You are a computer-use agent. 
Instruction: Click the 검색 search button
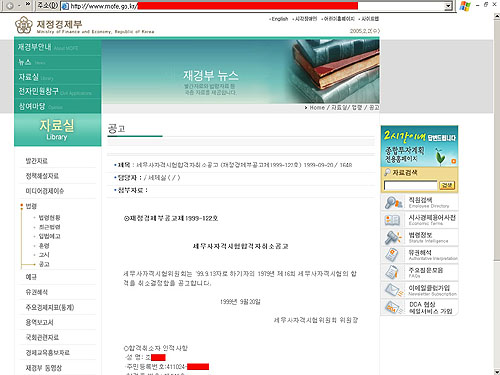[x=447, y=185]
